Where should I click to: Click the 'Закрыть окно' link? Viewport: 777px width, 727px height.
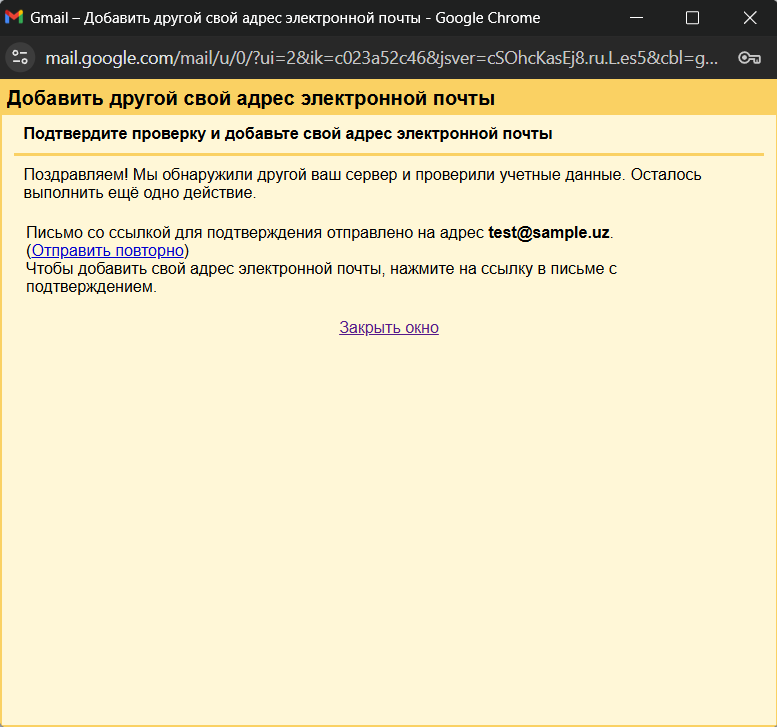click(389, 328)
